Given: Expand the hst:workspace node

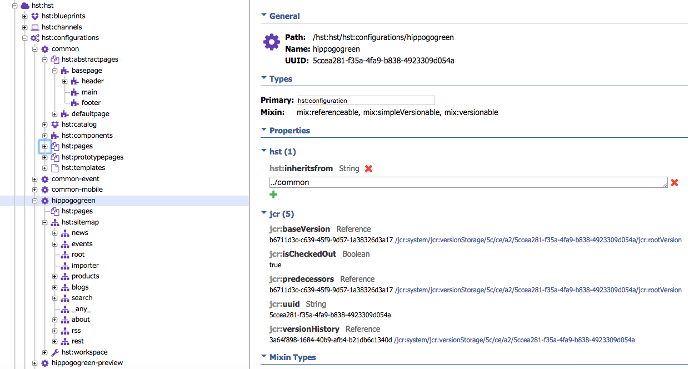Looking at the screenshot, I should (45, 353).
